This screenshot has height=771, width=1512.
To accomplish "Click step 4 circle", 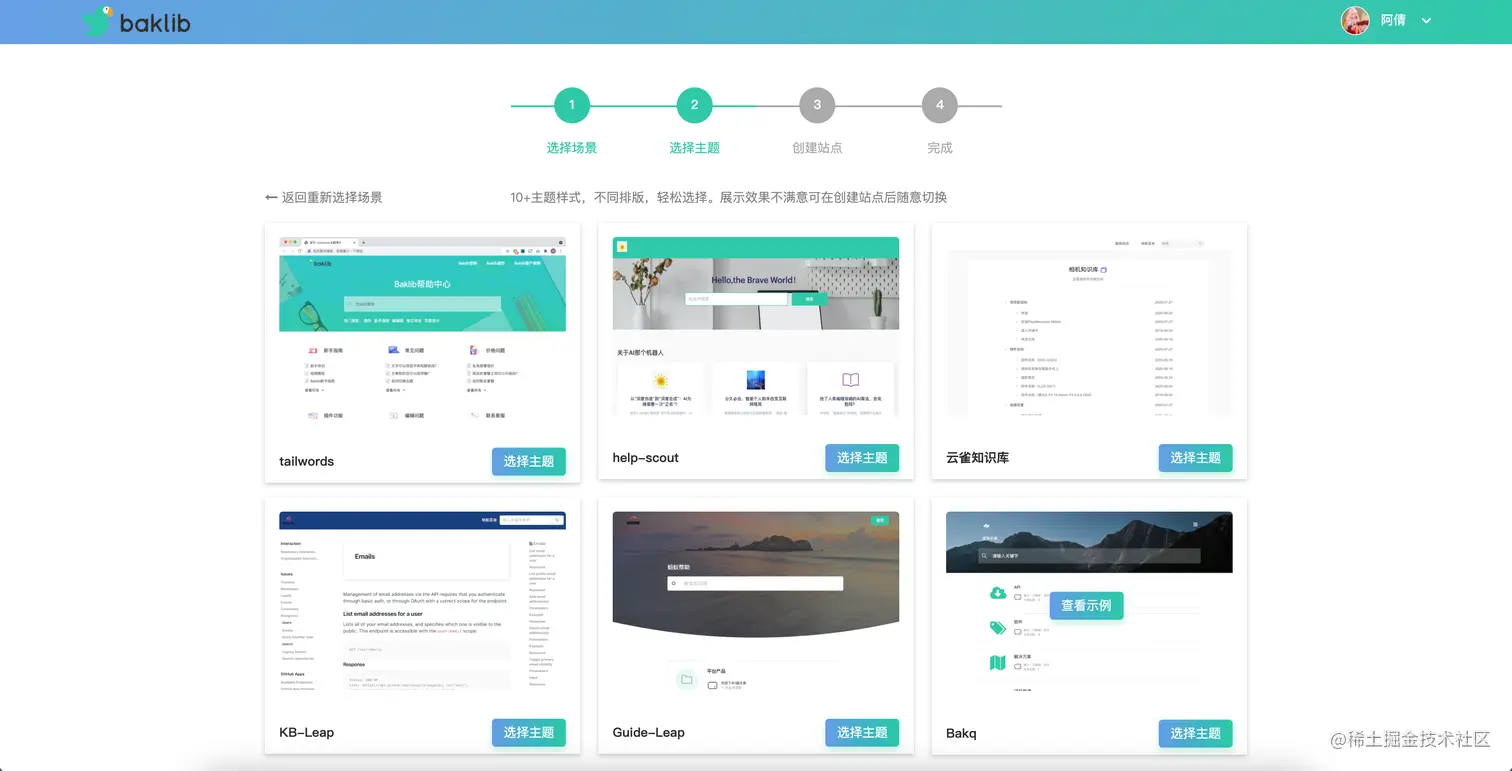I will click(x=940, y=105).
